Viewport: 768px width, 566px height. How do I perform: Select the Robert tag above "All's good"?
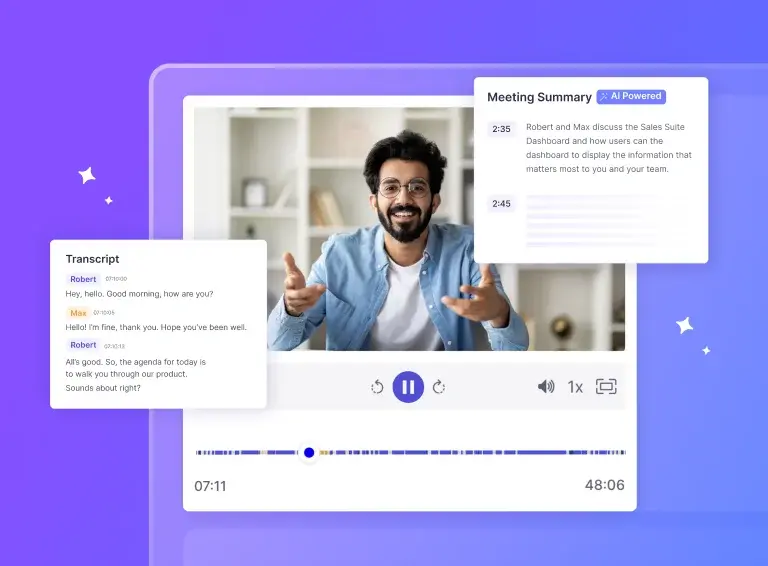83,345
